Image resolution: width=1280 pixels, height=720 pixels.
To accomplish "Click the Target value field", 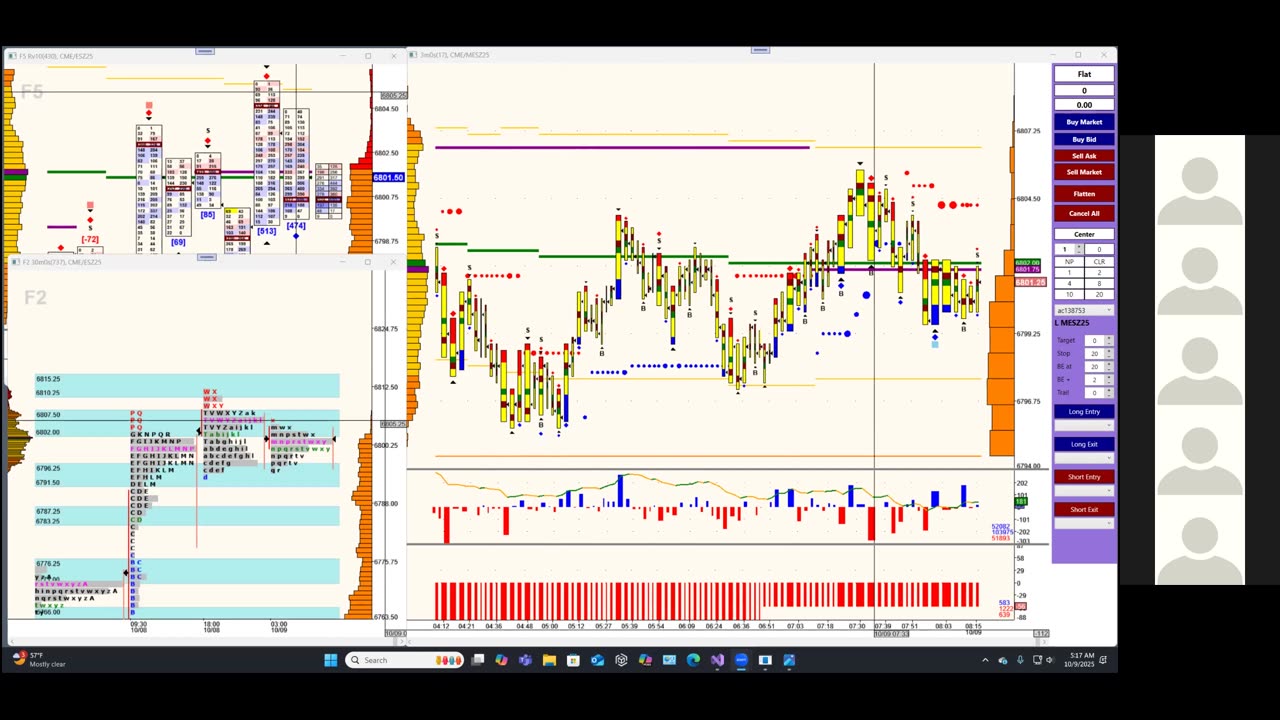I will coord(1094,341).
